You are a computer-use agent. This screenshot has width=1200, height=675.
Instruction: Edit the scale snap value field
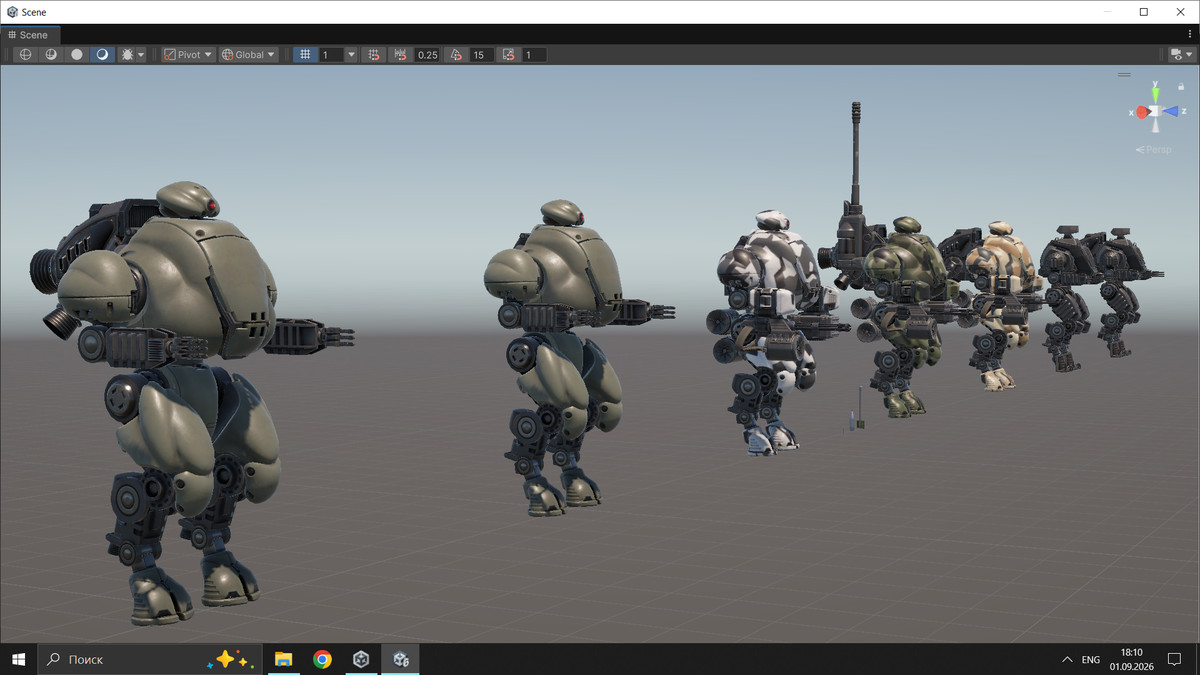534,55
